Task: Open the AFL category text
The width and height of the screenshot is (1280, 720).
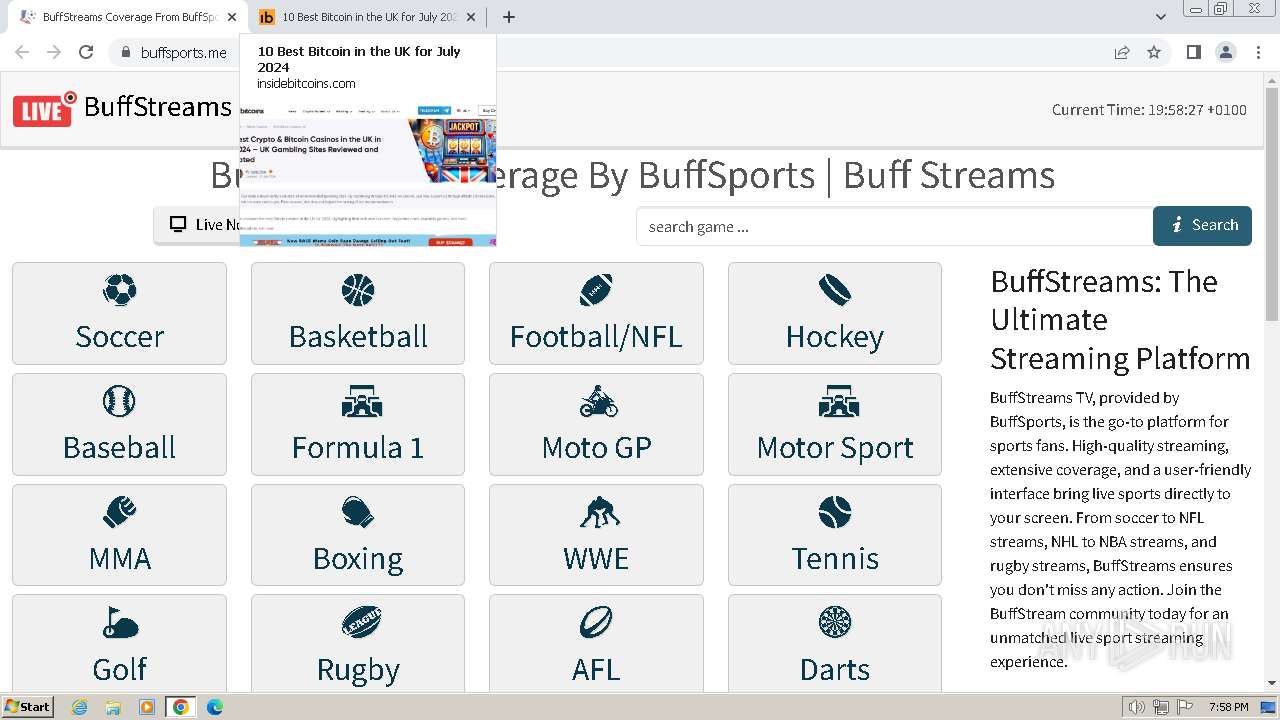Action: (x=596, y=669)
